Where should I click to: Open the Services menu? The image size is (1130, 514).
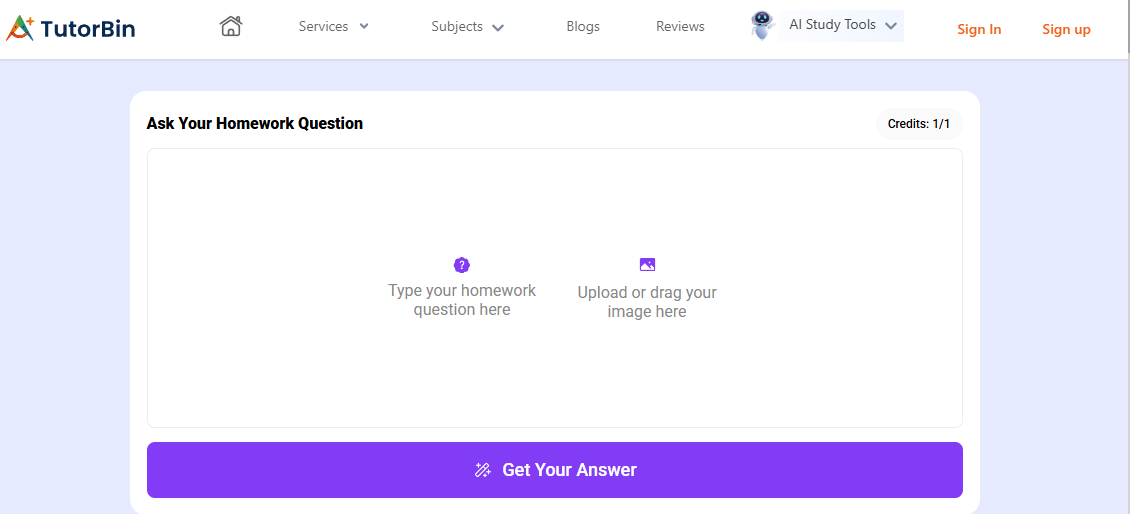(x=324, y=27)
